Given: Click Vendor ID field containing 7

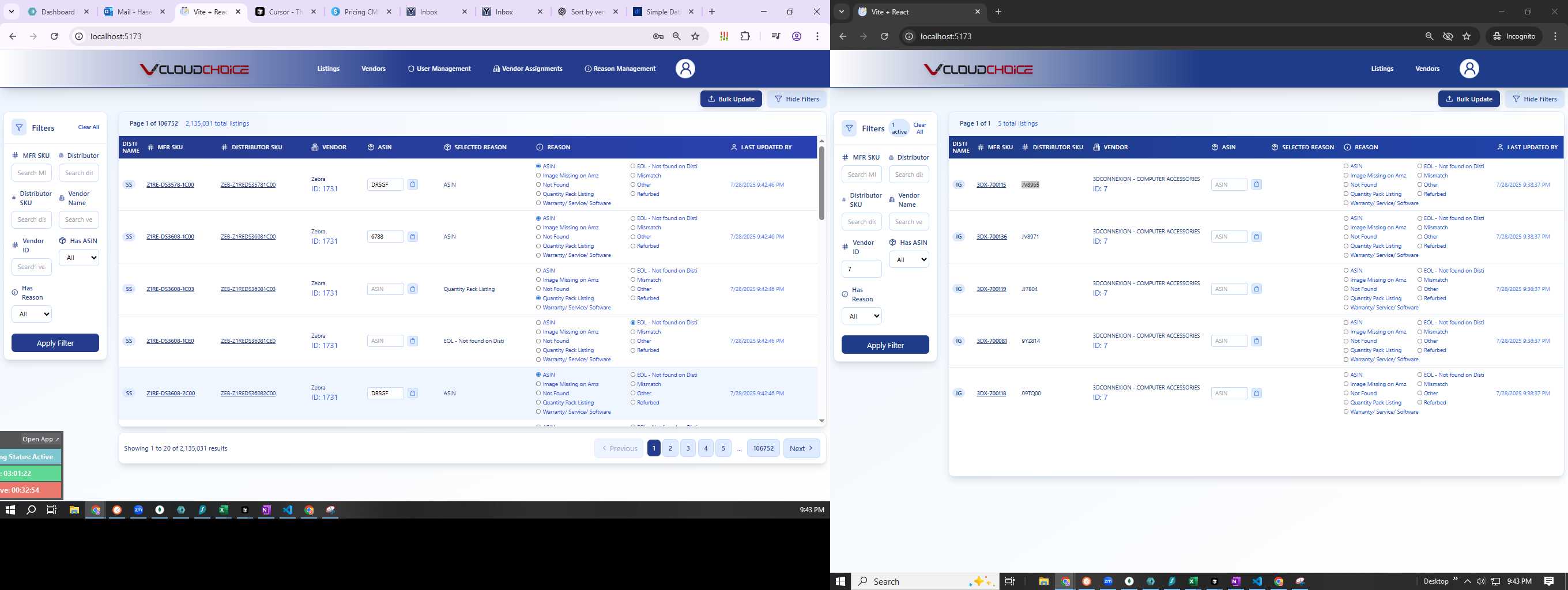Looking at the screenshot, I should point(861,269).
